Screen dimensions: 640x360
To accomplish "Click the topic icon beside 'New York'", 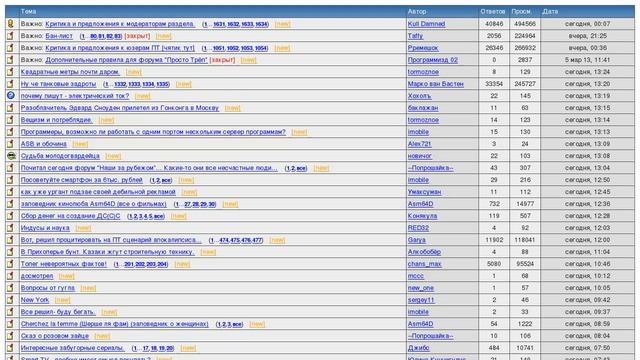I will 11,300.
